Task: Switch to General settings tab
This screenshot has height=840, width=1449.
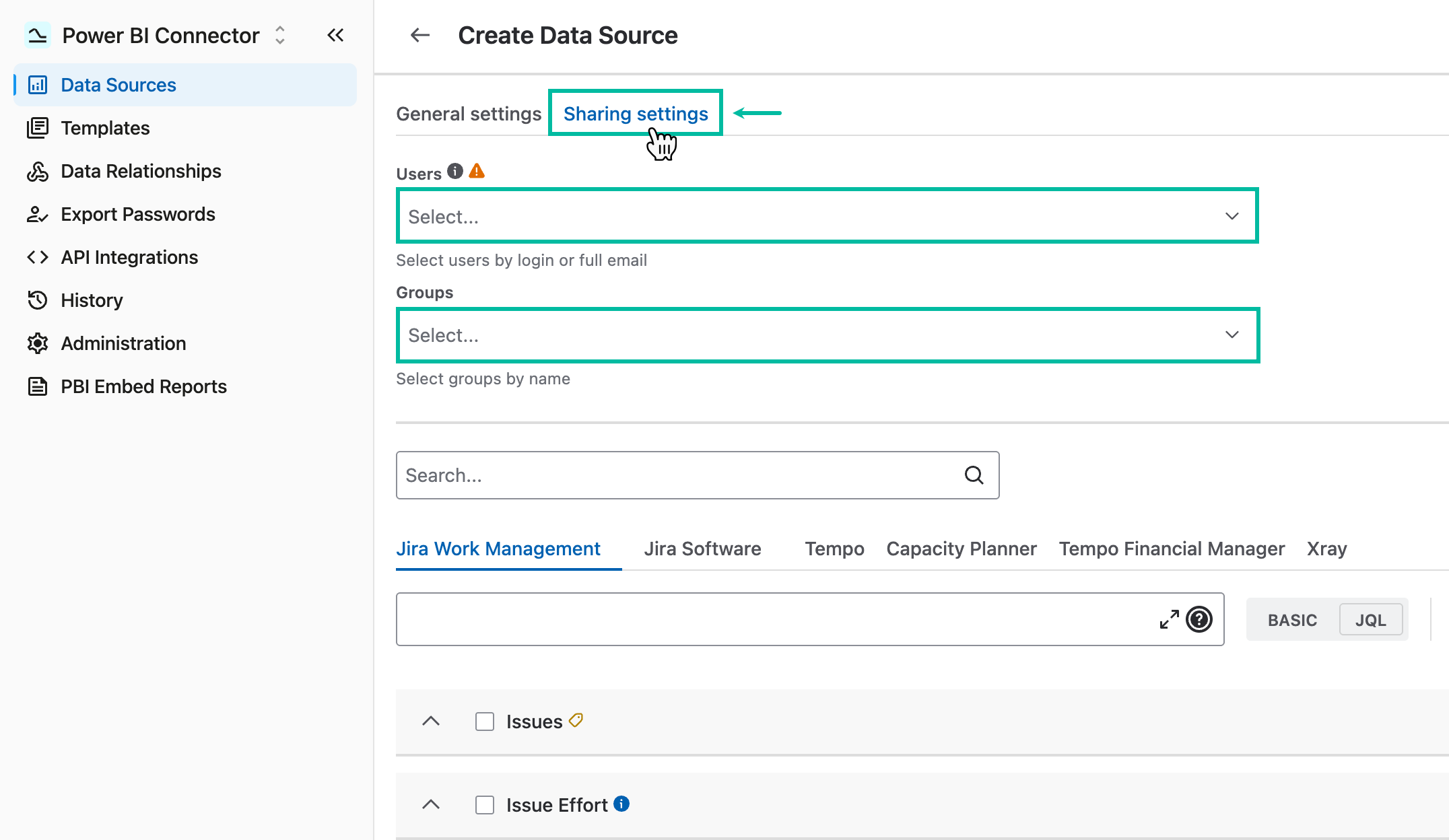Action: click(469, 114)
